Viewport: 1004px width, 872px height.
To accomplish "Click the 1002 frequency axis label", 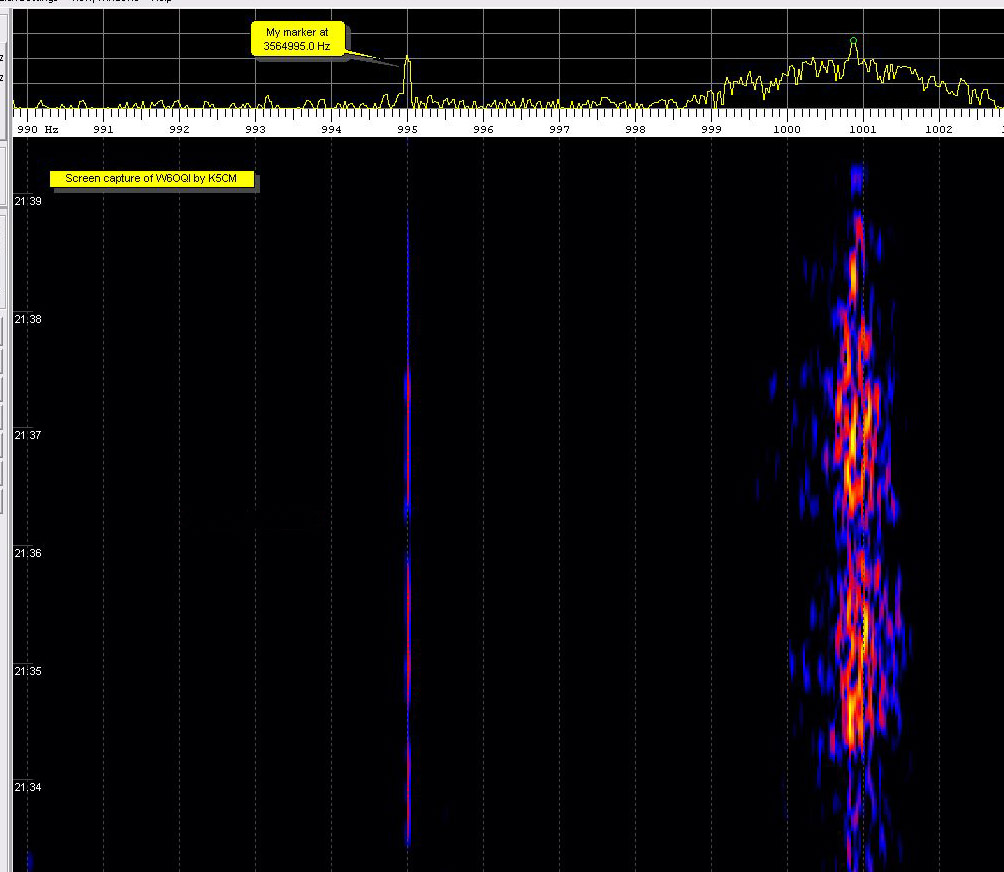I will 939,129.
